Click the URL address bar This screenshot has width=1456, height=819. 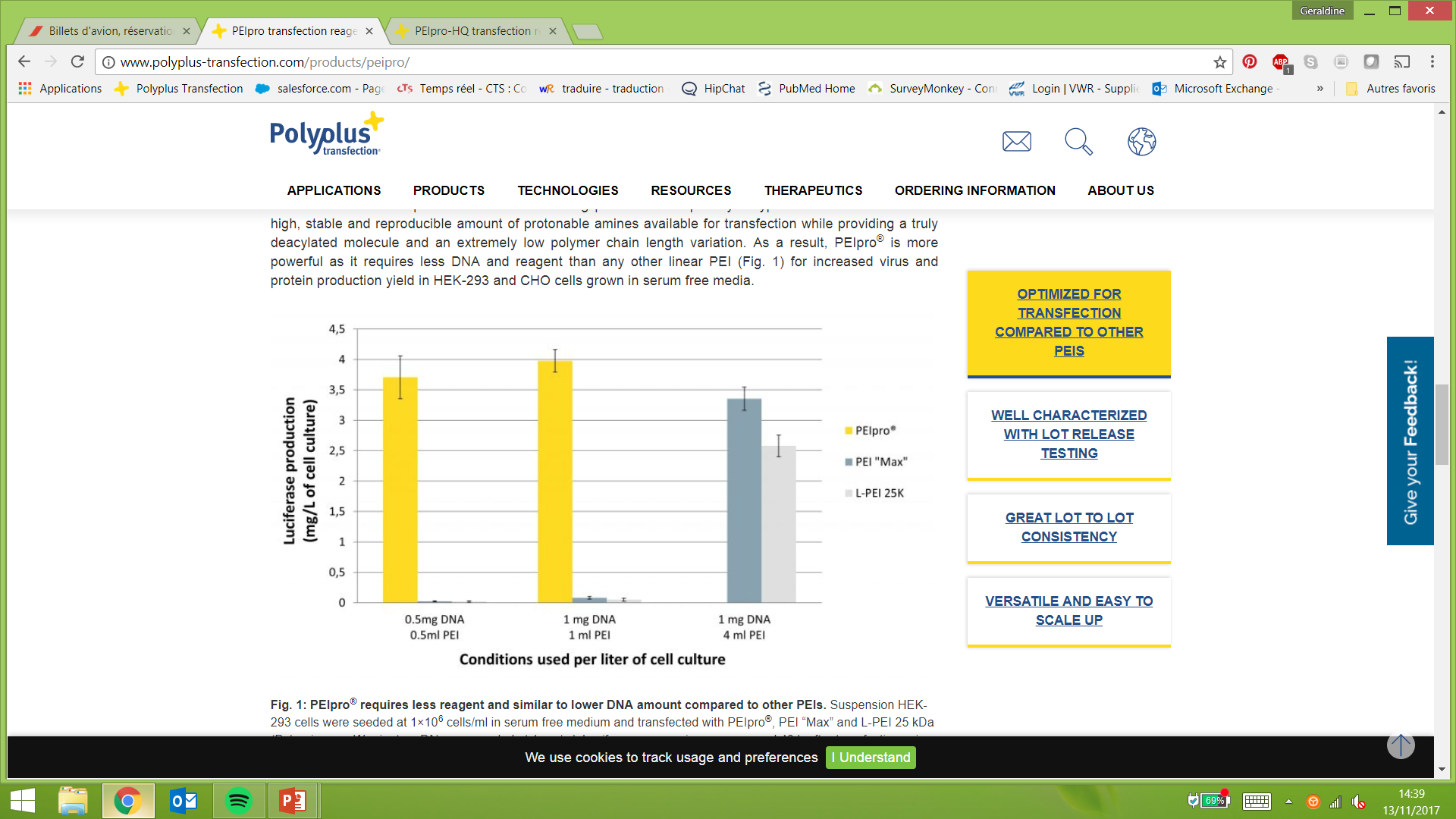tap(652, 62)
